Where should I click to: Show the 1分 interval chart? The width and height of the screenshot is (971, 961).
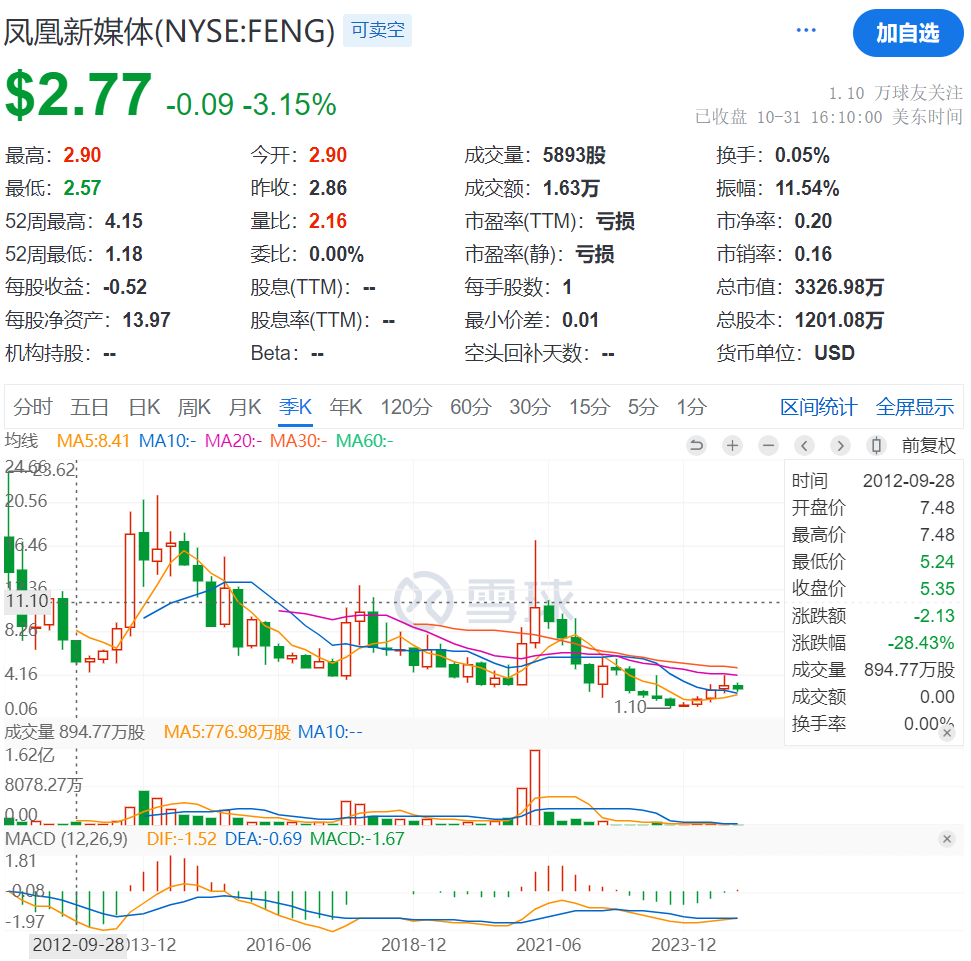point(692,407)
